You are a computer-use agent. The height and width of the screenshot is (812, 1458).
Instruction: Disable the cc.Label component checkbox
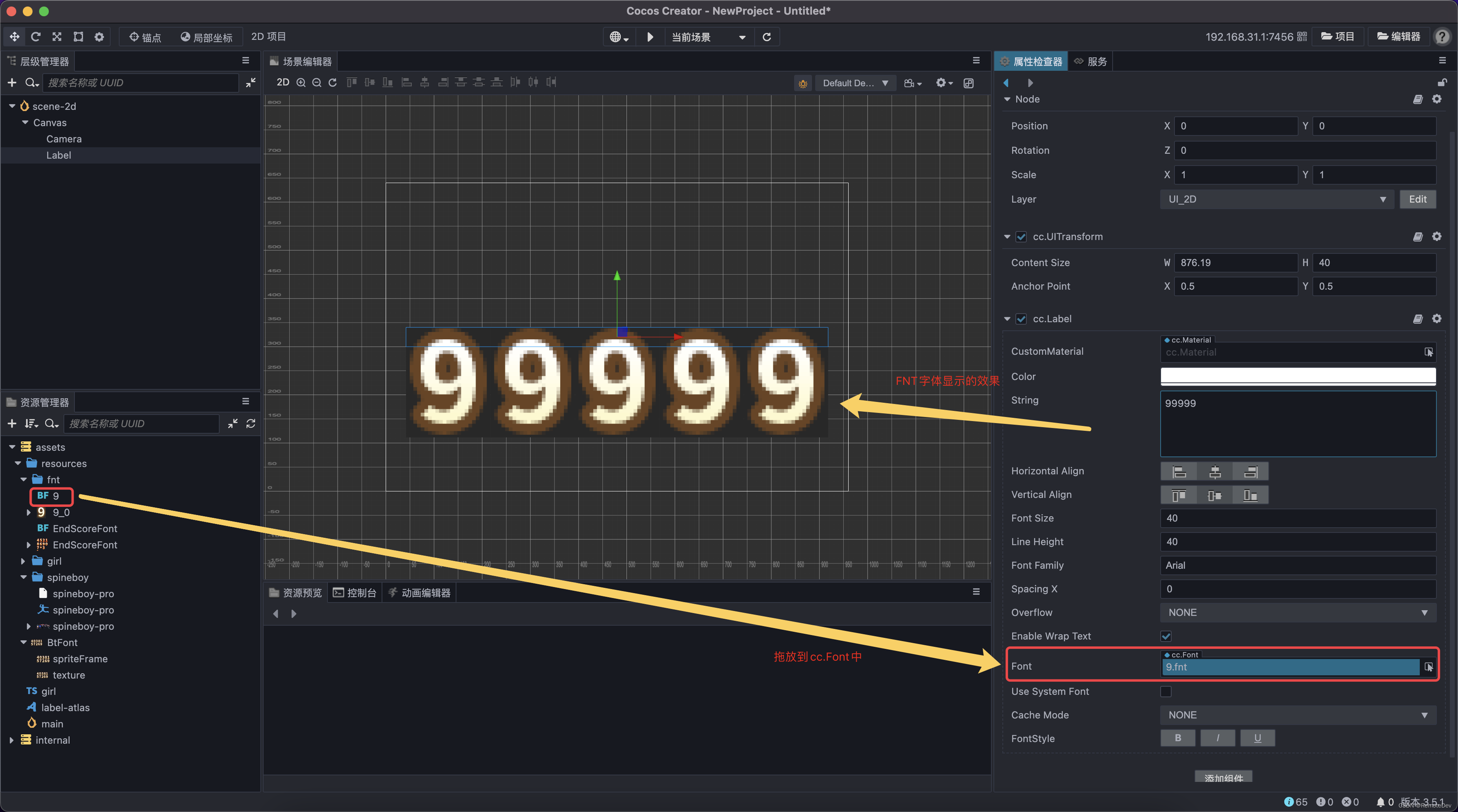point(1021,319)
